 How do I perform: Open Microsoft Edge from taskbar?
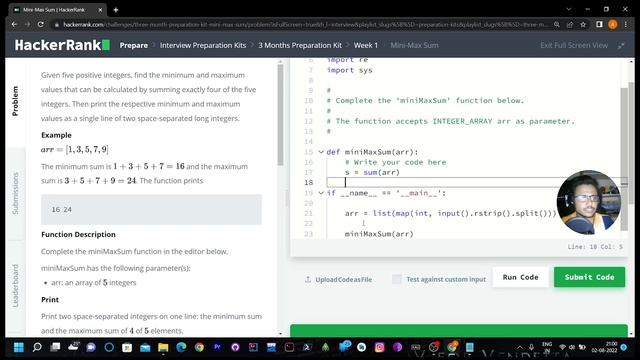tap(181, 347)
